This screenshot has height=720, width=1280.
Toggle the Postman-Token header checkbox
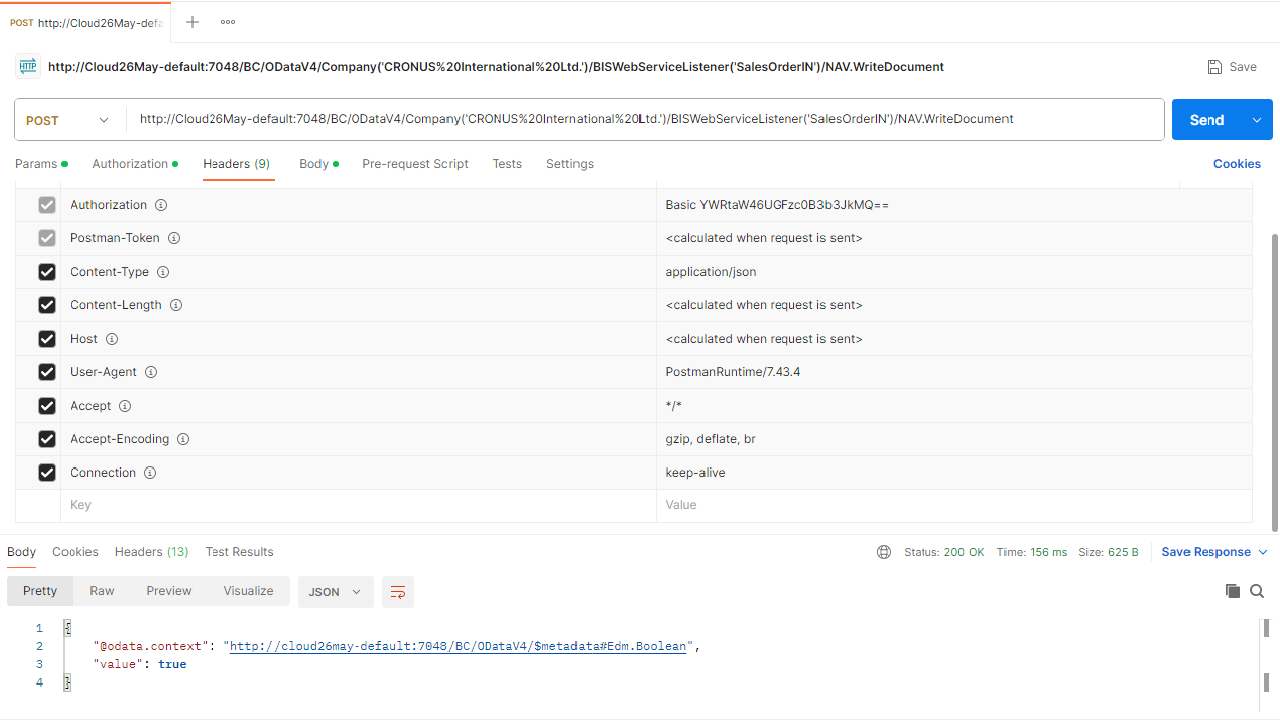(x=47, y=238)
